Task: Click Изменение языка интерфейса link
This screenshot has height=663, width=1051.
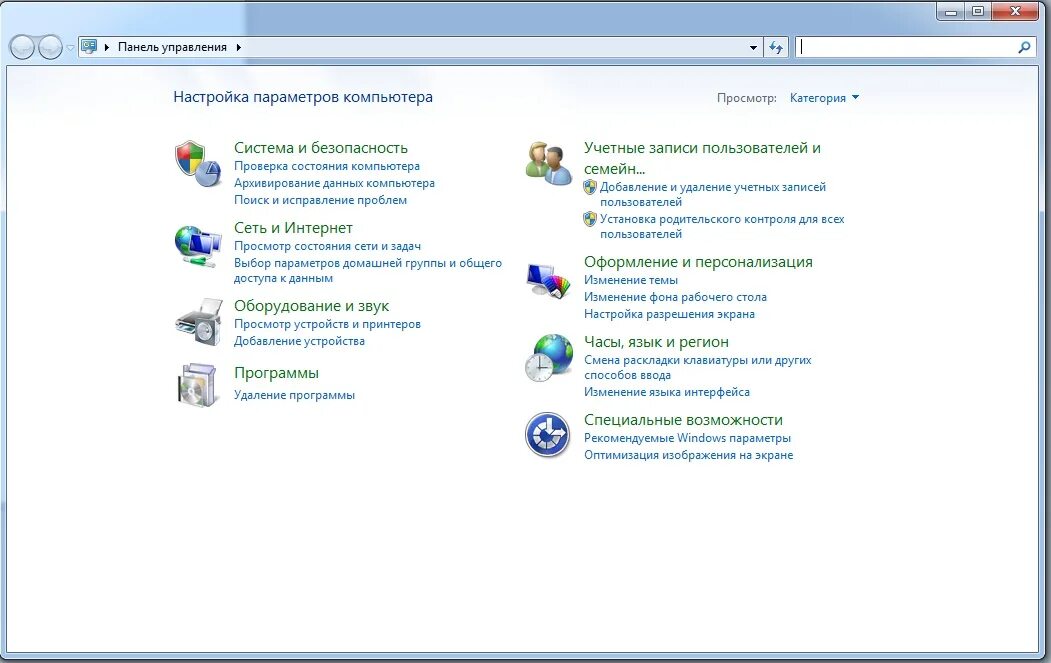Action: pos(666,392)
